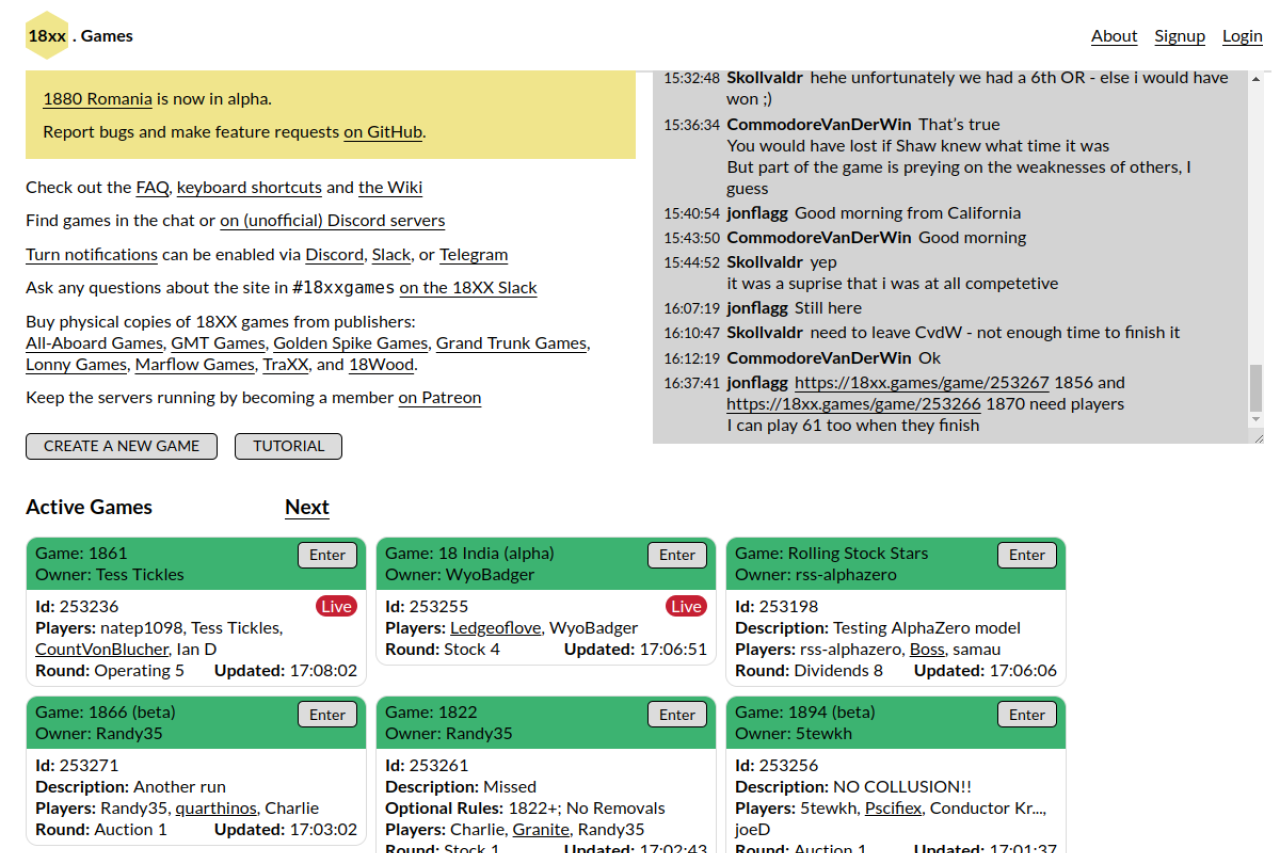The height and width of the screenshot is (853, 1280).
Task: Click the chat scrollbar thumb
Action: click(x=1256, y=388)
